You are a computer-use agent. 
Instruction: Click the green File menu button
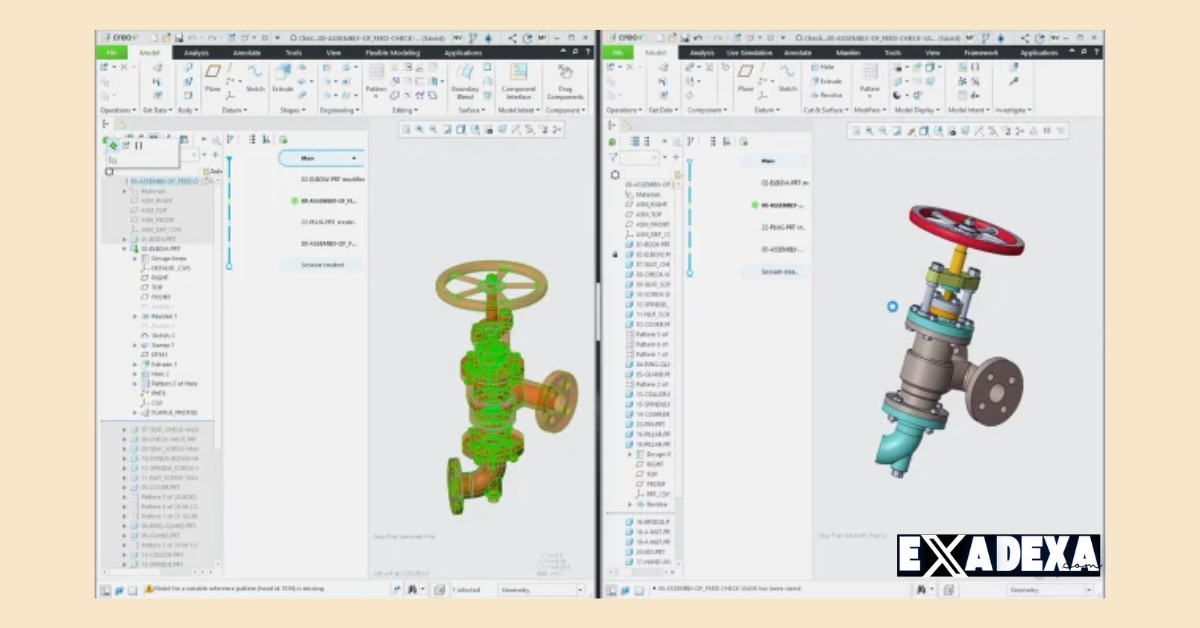point(112,53)
